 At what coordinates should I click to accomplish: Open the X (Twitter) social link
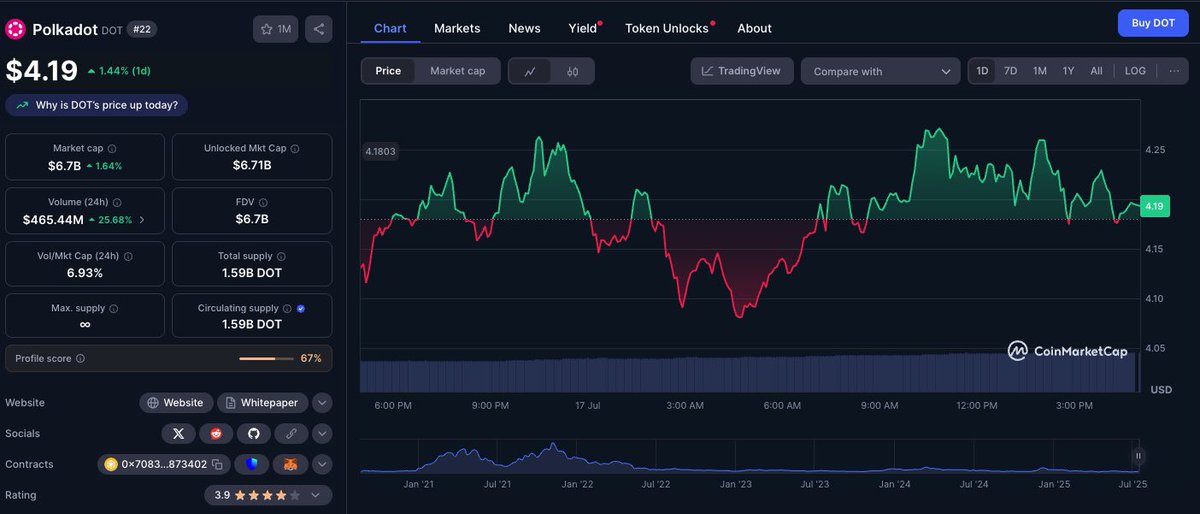(178, 433)
